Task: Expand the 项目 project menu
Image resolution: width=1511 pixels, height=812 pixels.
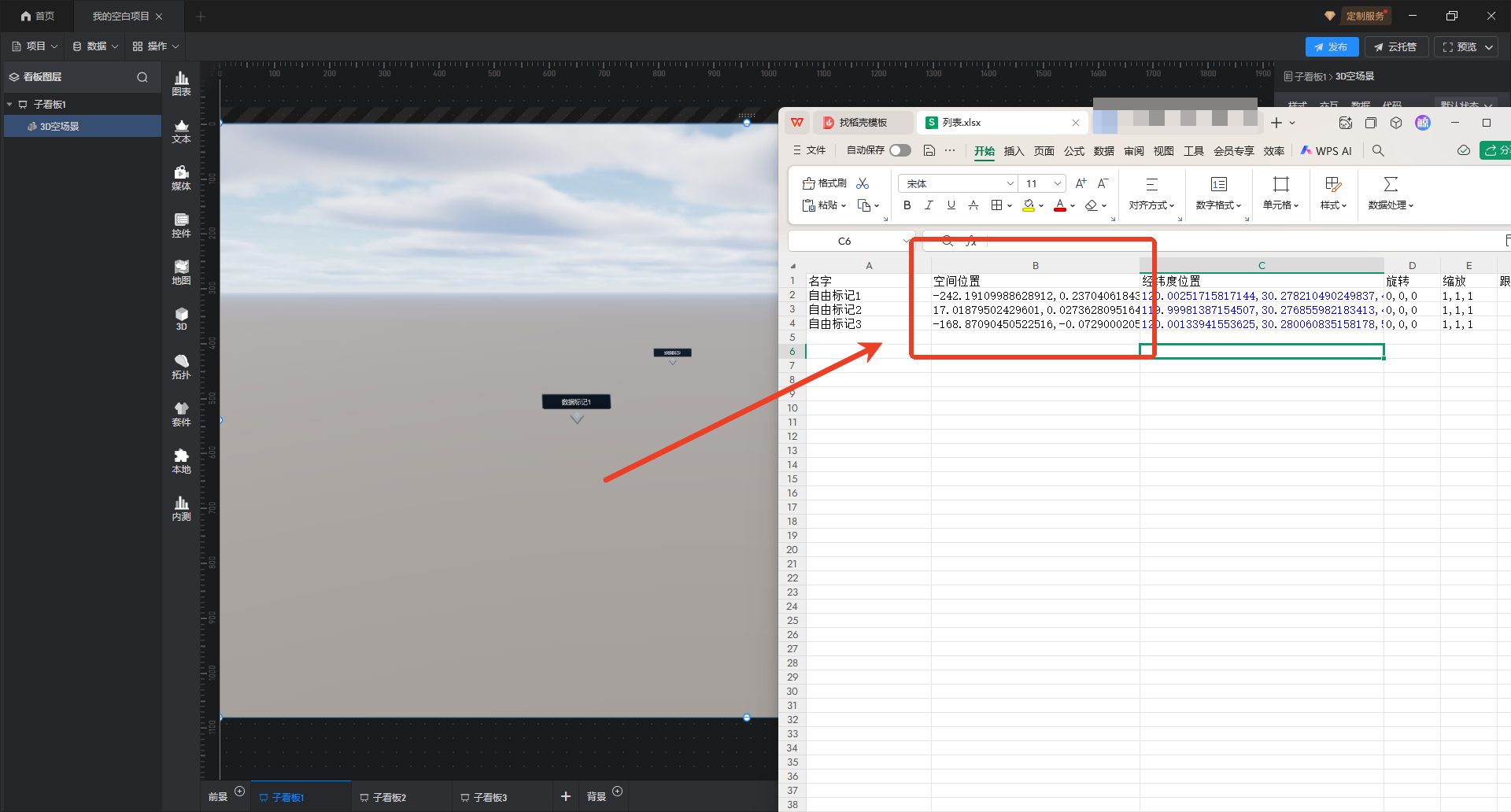Action: [x=35, y=46]
